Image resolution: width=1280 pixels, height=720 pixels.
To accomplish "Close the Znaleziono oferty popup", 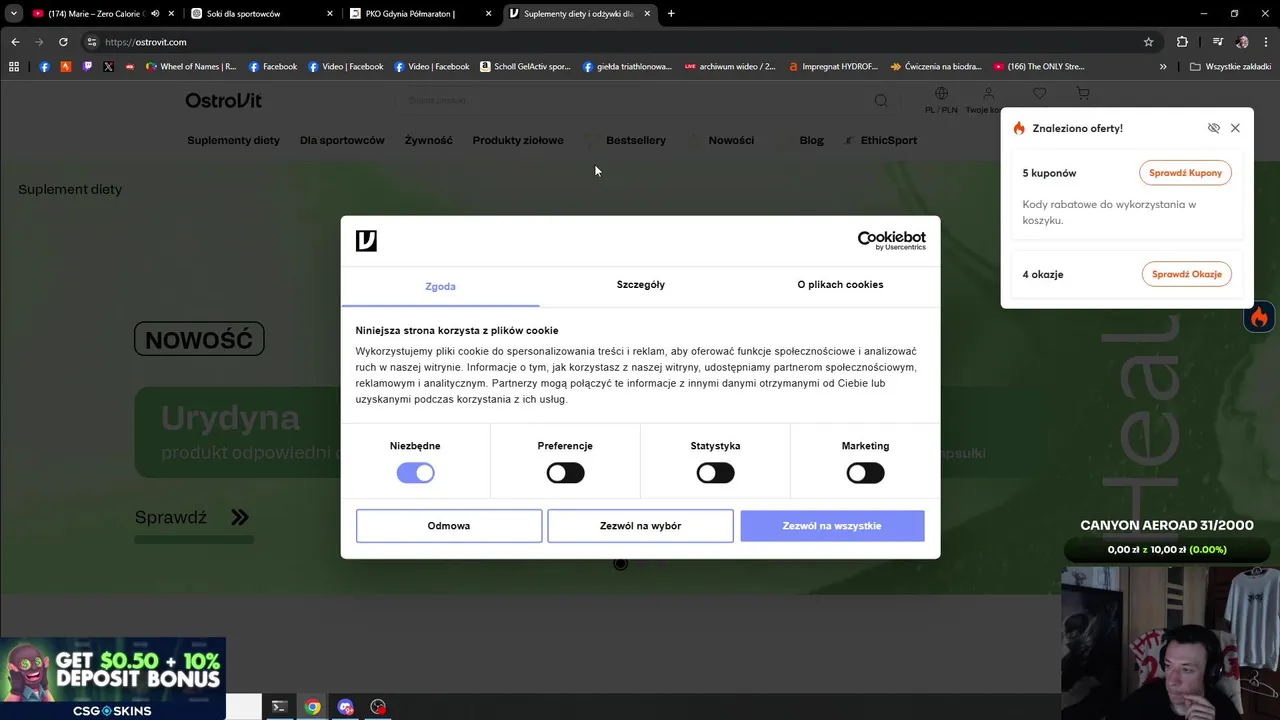I will 1235,128.
